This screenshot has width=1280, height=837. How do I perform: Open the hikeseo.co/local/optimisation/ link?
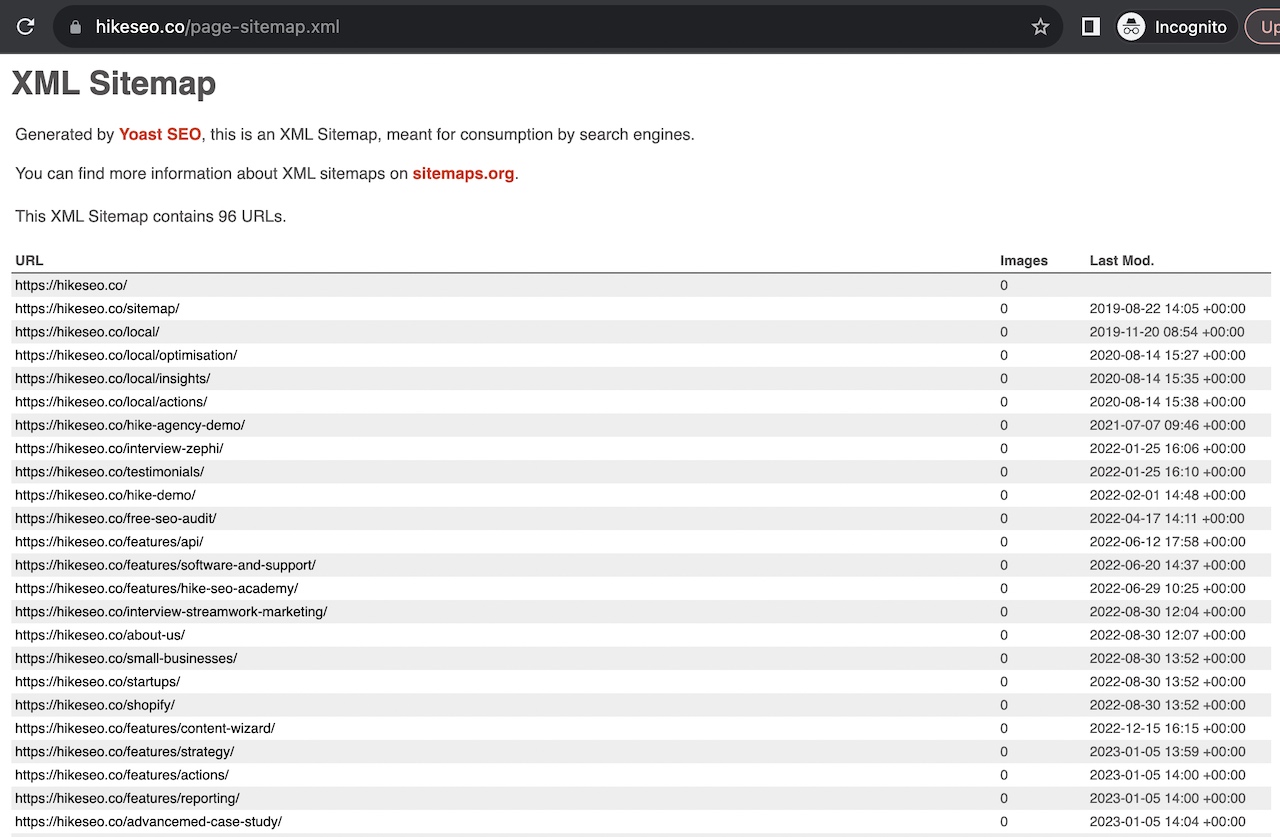pos(126,355)
